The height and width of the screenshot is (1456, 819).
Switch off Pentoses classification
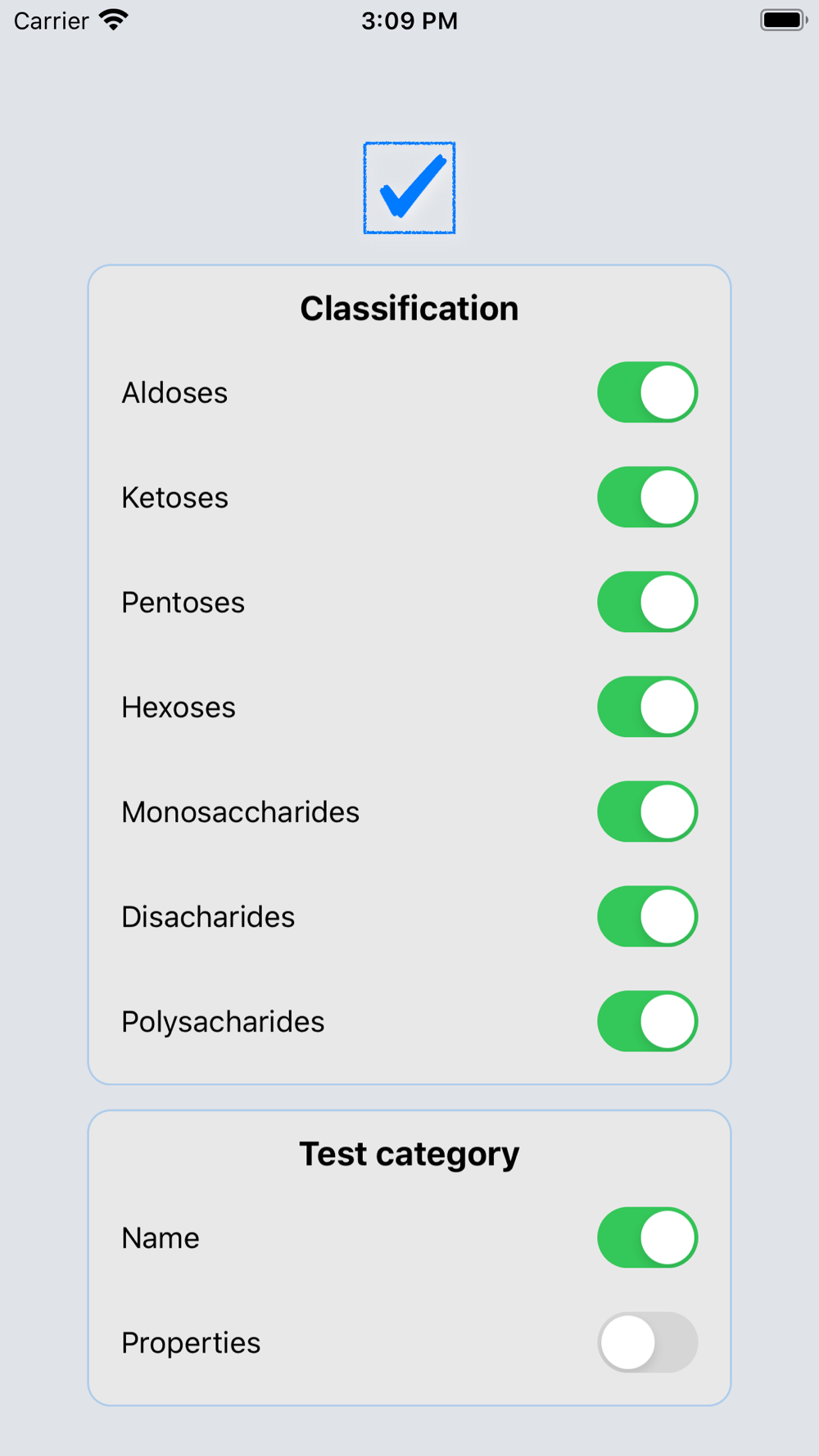pos(647,602)
